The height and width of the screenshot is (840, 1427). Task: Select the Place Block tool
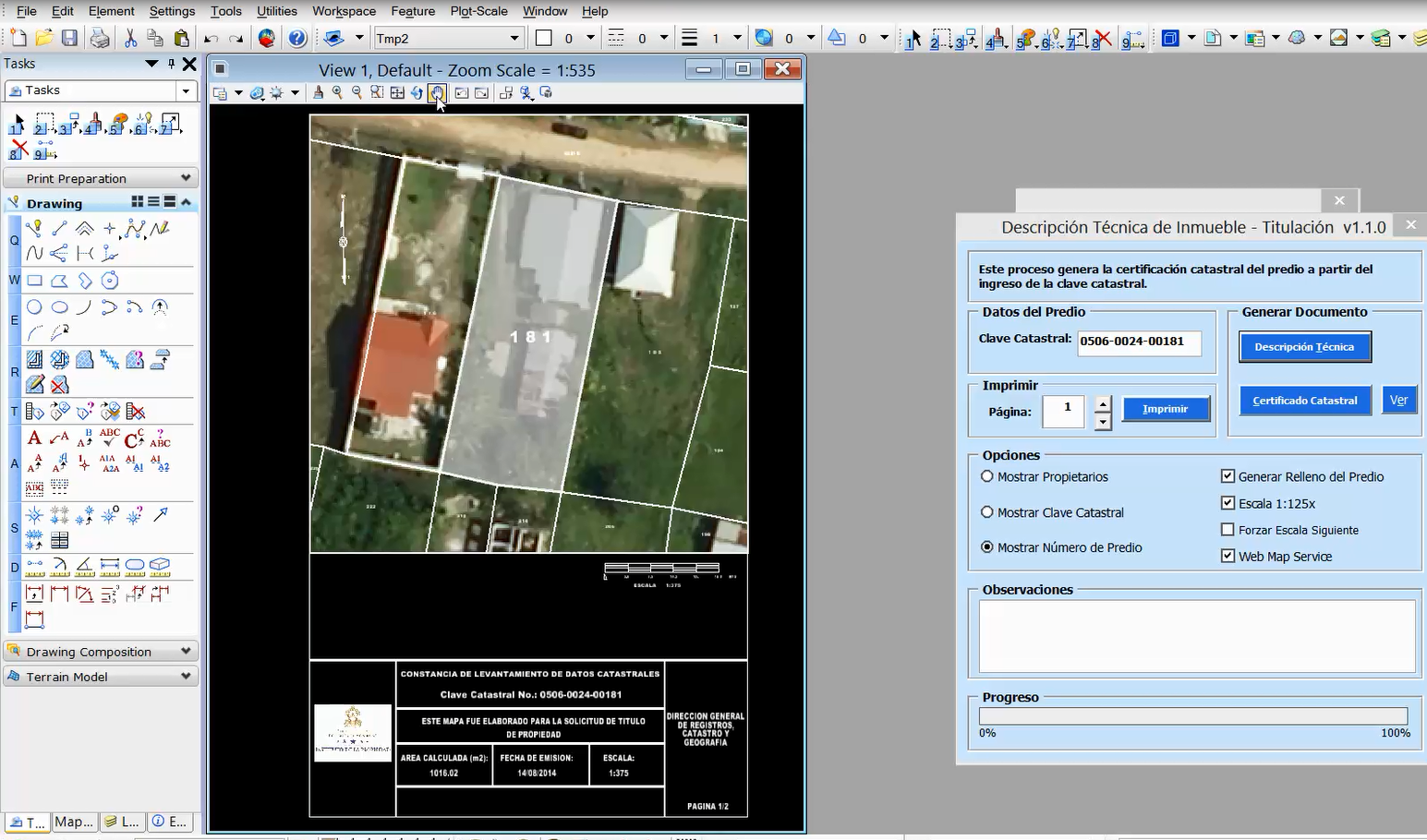point(34,281)
